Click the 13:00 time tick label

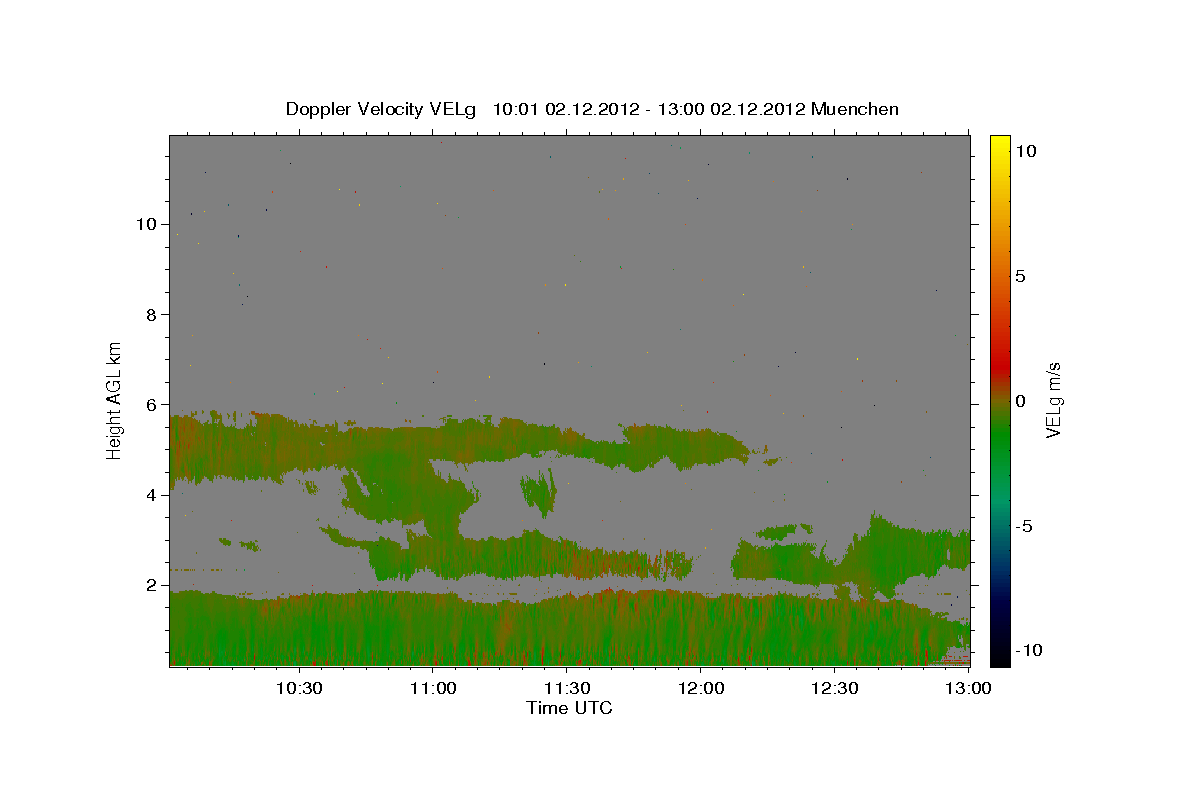pos(967,688)
